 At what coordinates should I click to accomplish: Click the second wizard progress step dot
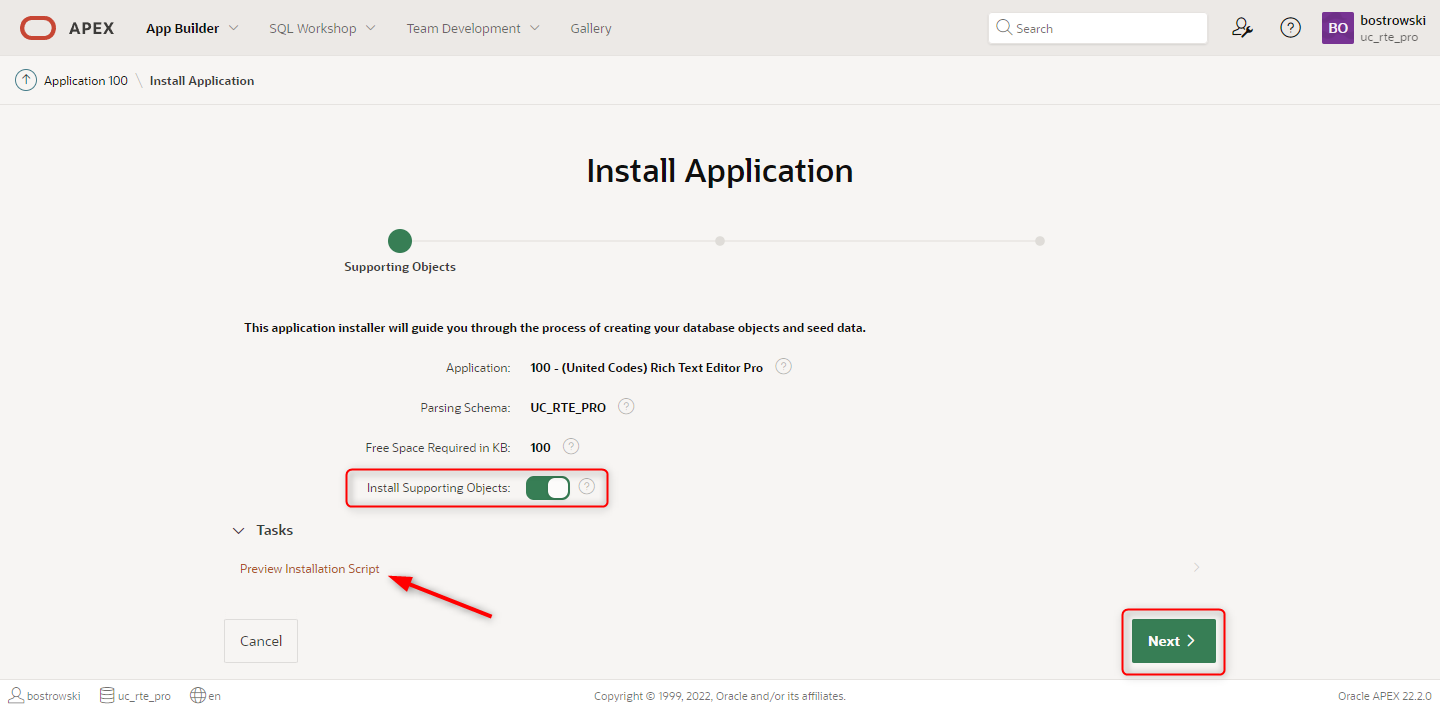point(720,241)
